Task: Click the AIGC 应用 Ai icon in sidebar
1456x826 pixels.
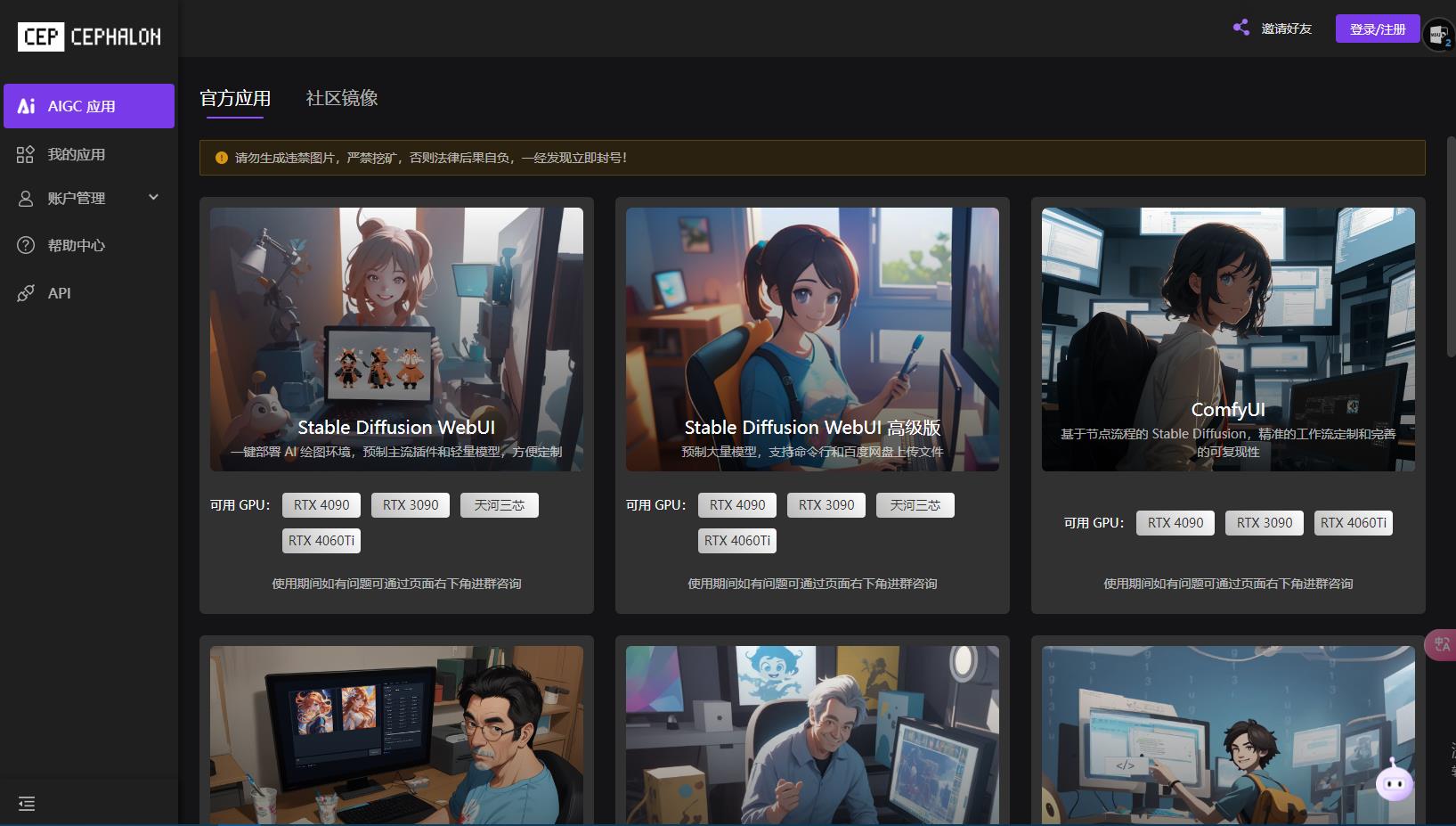Action: 27,106
